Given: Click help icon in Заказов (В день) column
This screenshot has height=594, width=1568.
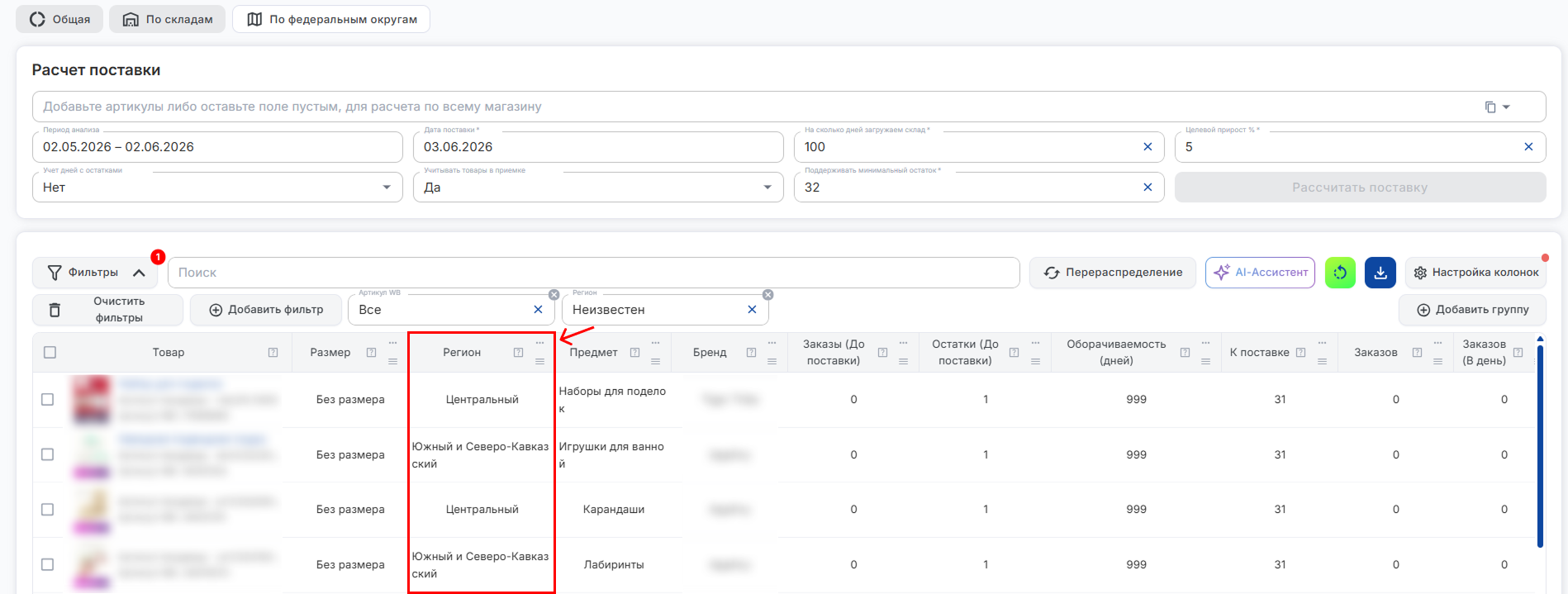Looking at the screenshot, I should [1518, 353].
